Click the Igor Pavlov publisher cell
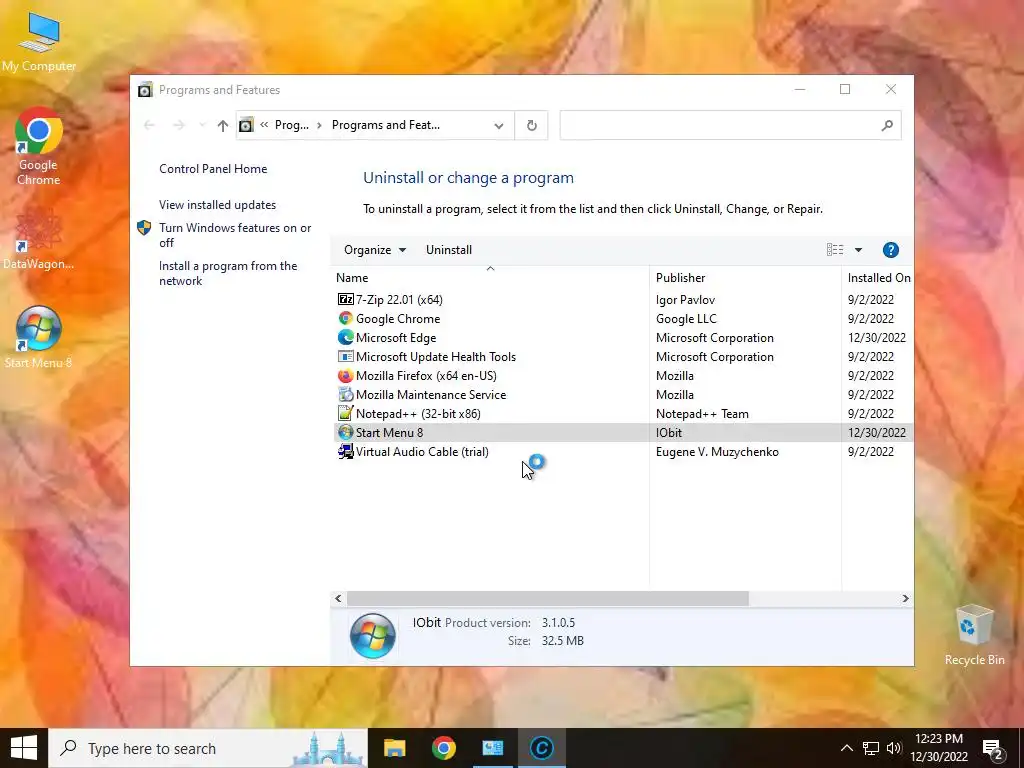The width and height of the screenshot is (1024, 768). (x=685, y=299)
